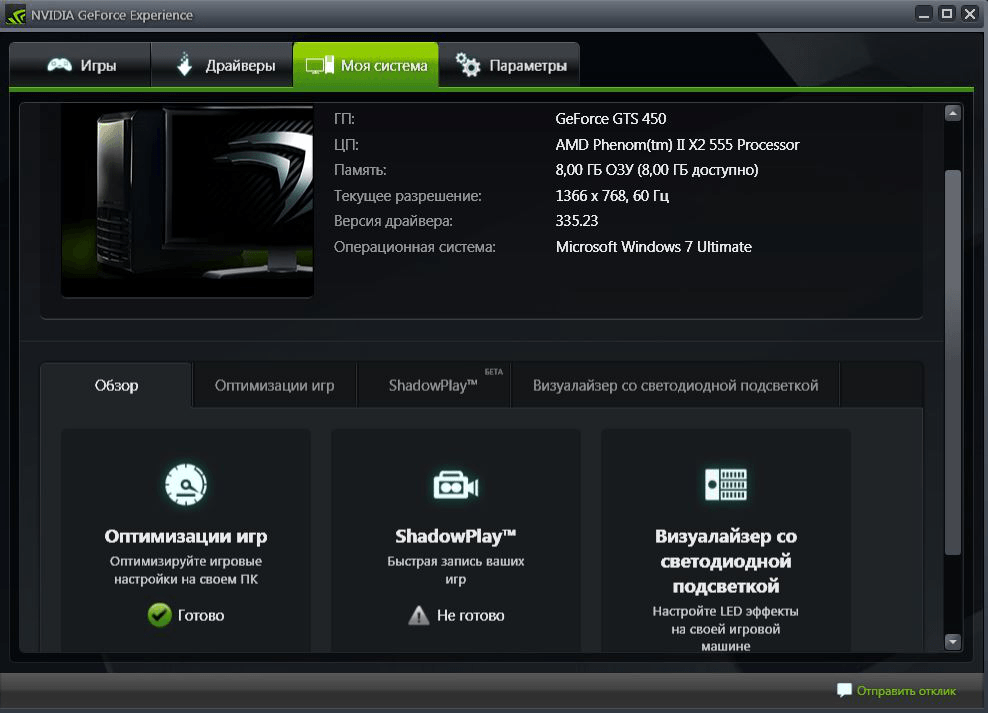Switch to the Драйверы tab
The height and width of the screenshot is (713, 988).
223,66
